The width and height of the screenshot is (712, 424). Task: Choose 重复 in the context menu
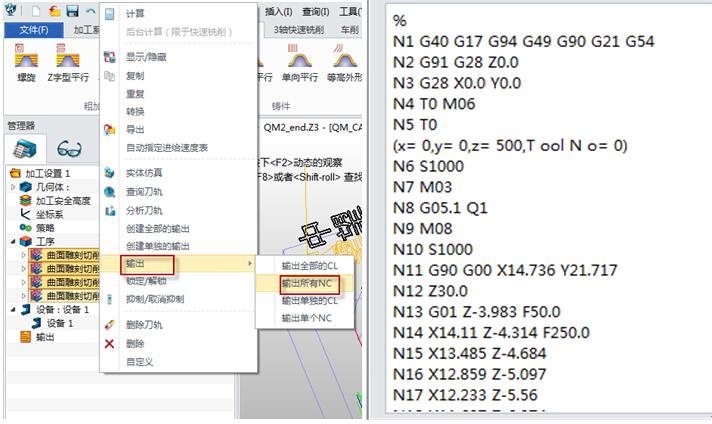135,94
